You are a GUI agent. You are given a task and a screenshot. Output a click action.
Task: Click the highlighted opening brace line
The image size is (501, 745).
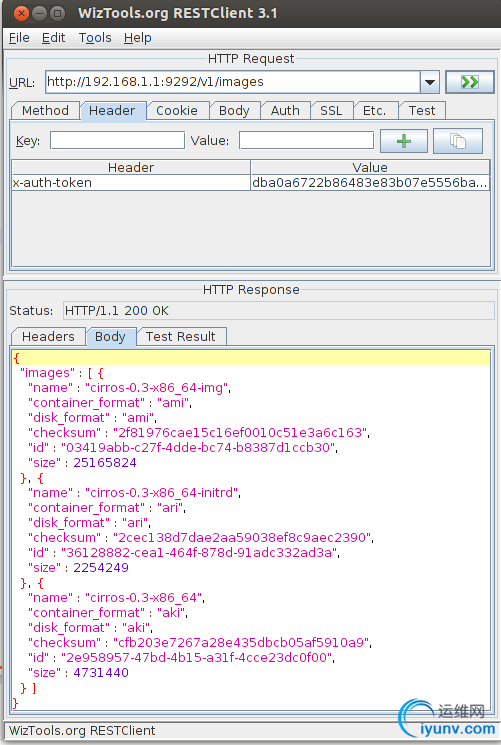tap(251, 358)
